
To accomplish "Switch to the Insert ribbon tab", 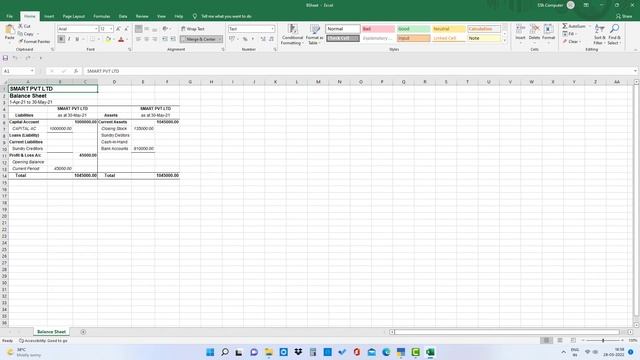I will [x=49, y=16].
